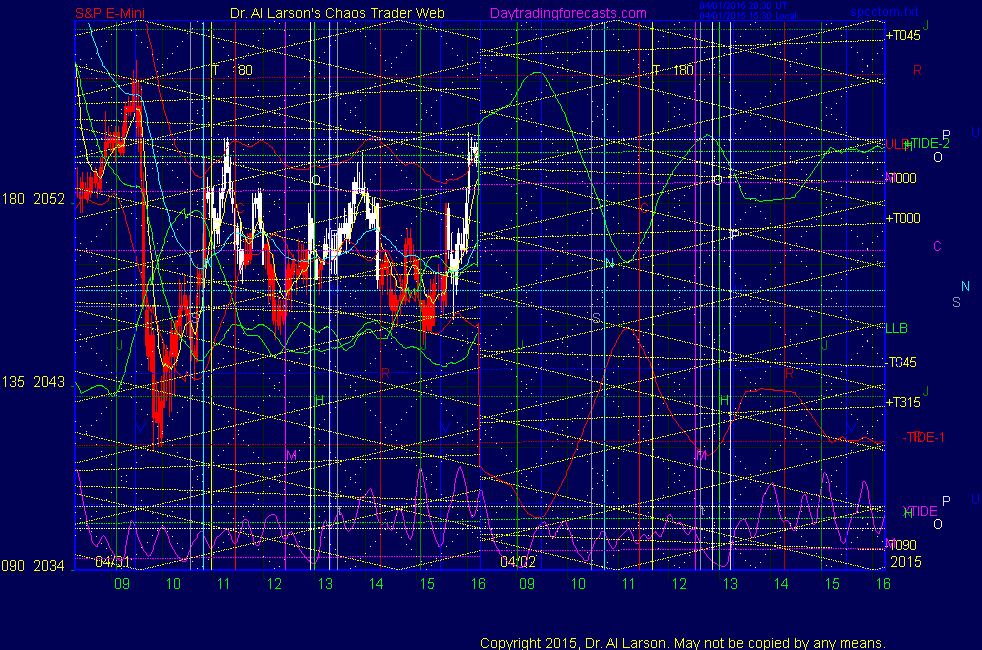Click the cyan "N" in the right margin

pyautogui.click(x=966, y=286)
